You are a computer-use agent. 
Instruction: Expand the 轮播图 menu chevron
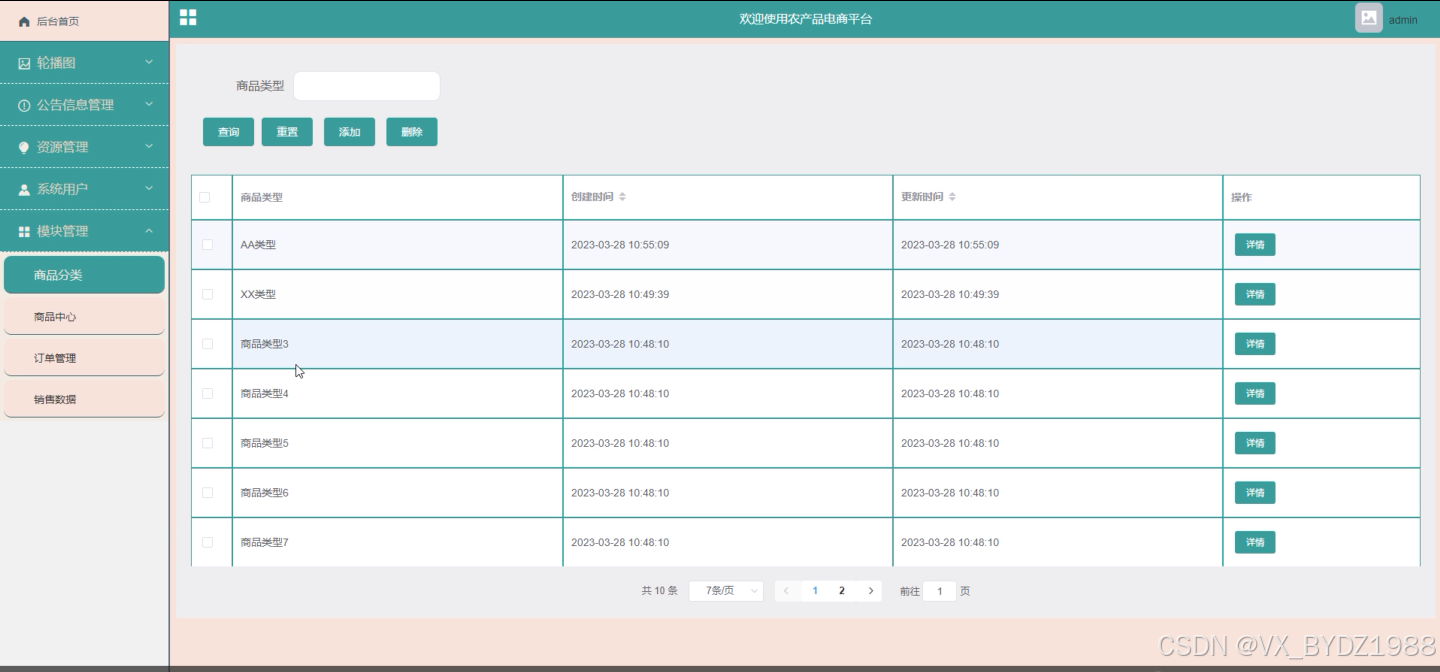point(149,62)
